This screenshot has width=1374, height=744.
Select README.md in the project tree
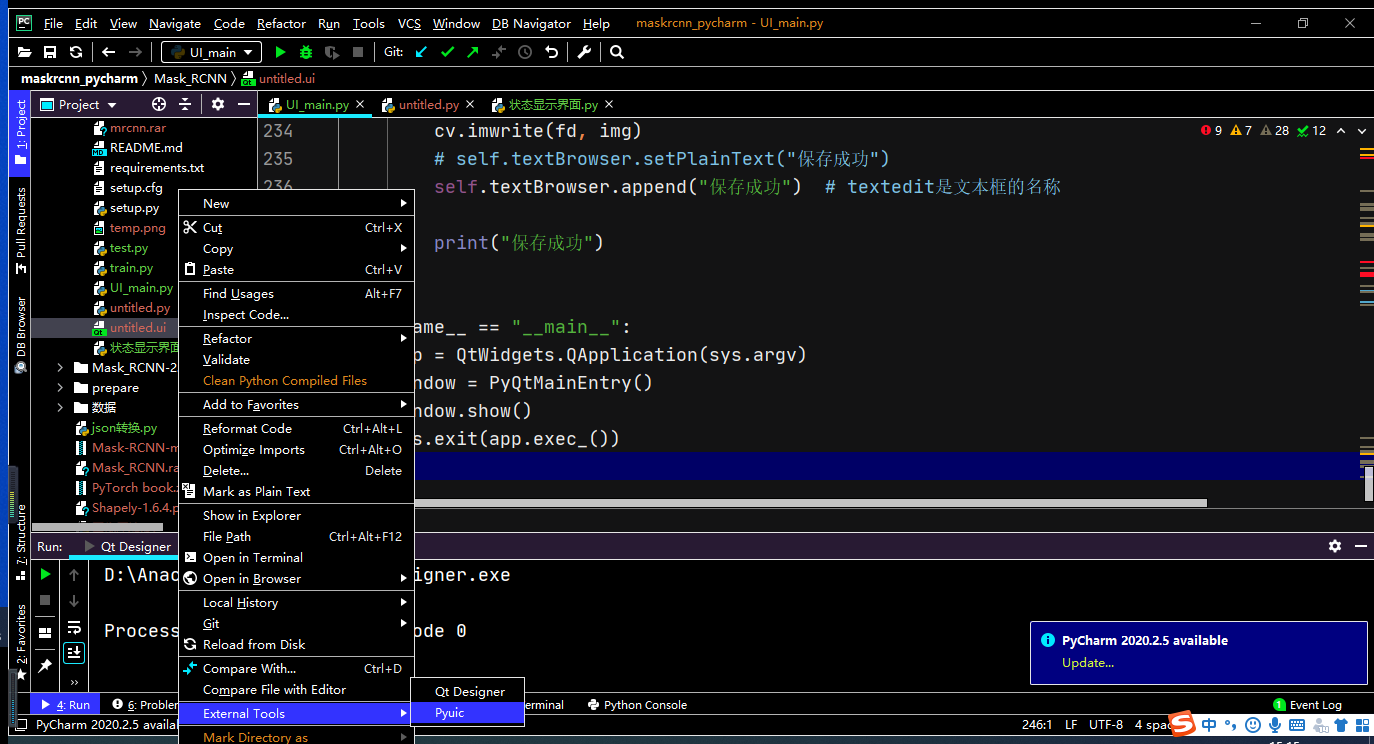pos(146,148)
